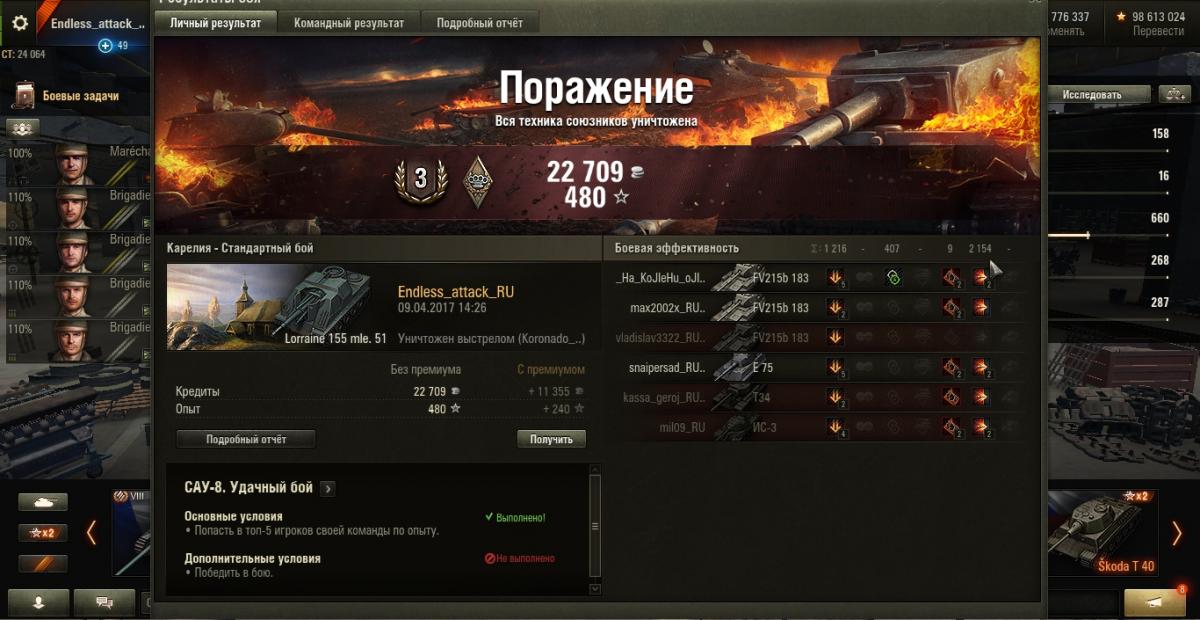Click the crew group icon above portraits
This screenshot has height=620, width=1200.
click(x=23, y=128)
